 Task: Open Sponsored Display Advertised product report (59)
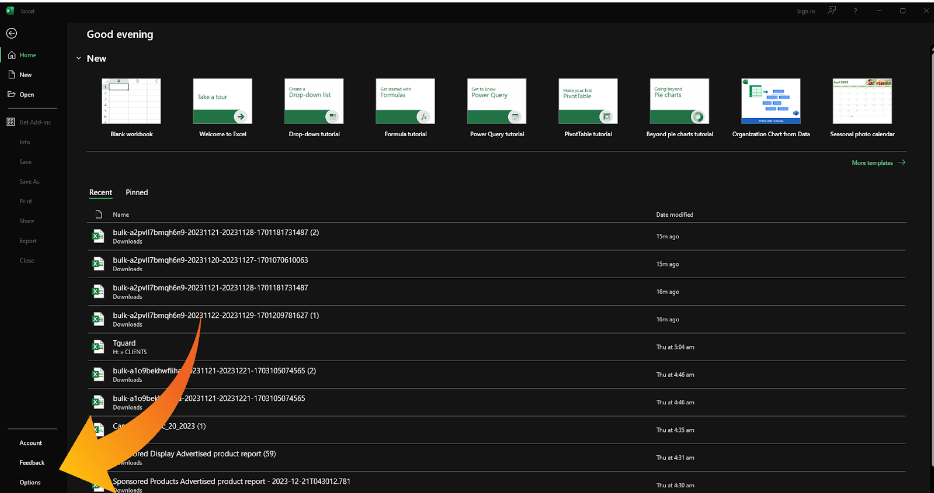click(x=497, y=457)
